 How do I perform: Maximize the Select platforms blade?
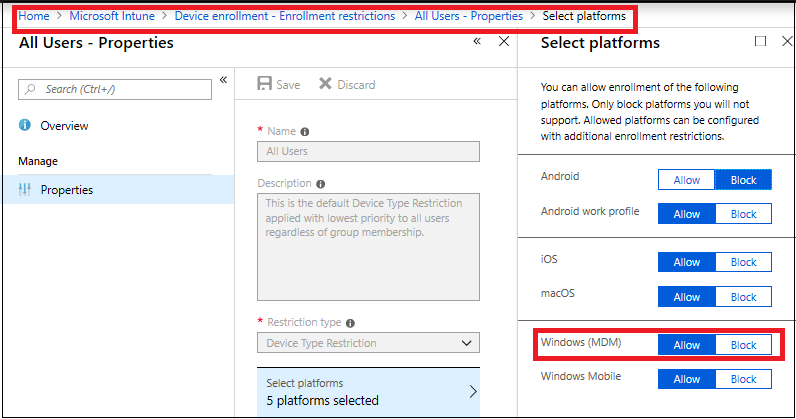(760, 42)
